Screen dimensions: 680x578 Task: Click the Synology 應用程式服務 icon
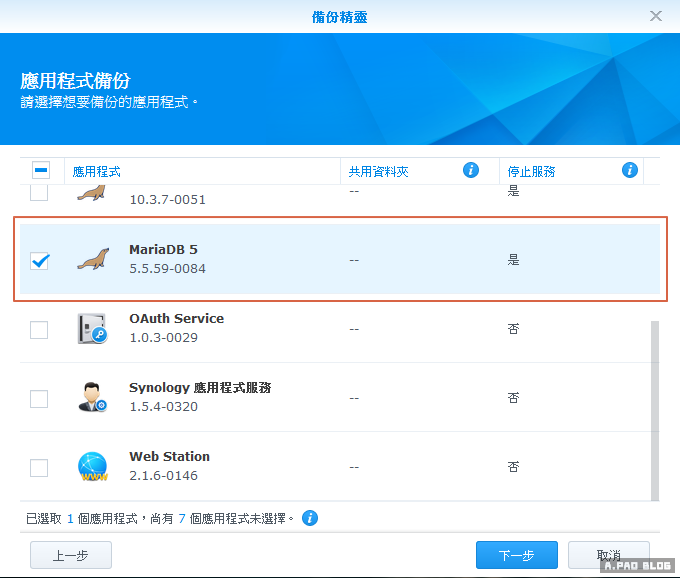click(x=93, y=398)
